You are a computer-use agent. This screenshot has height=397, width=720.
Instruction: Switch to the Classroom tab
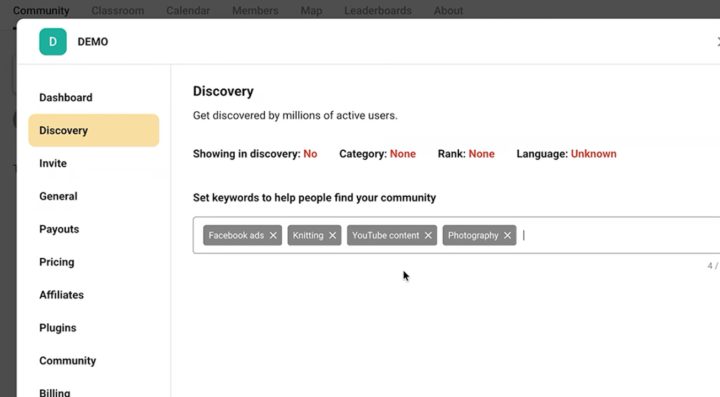point(118,11)
